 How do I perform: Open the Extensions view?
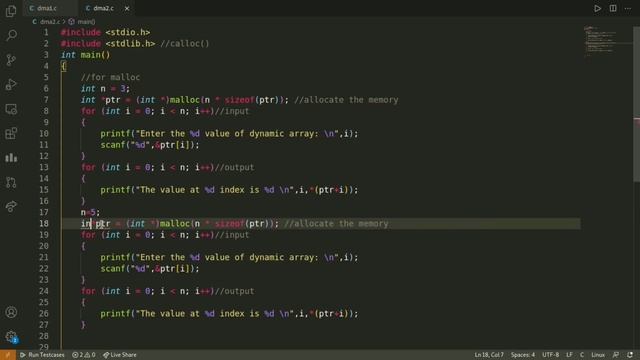pos(11,133)
